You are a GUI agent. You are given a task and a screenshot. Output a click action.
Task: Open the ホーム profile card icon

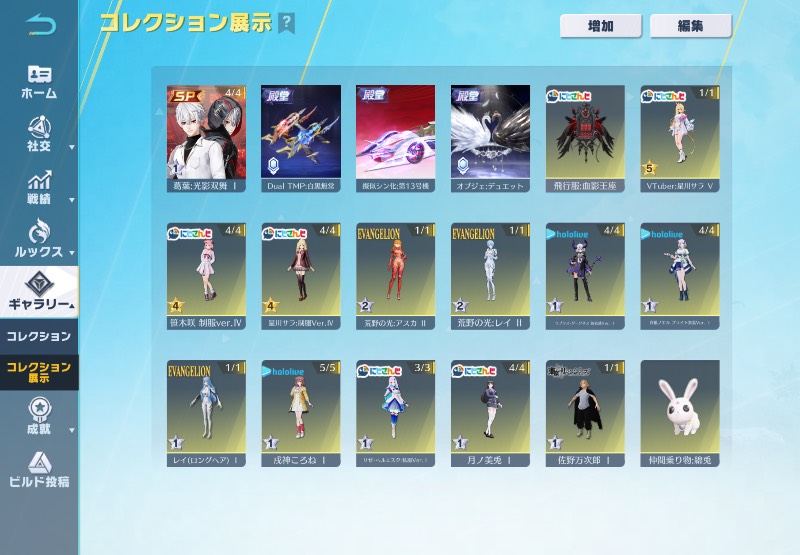tap(39, 75)
